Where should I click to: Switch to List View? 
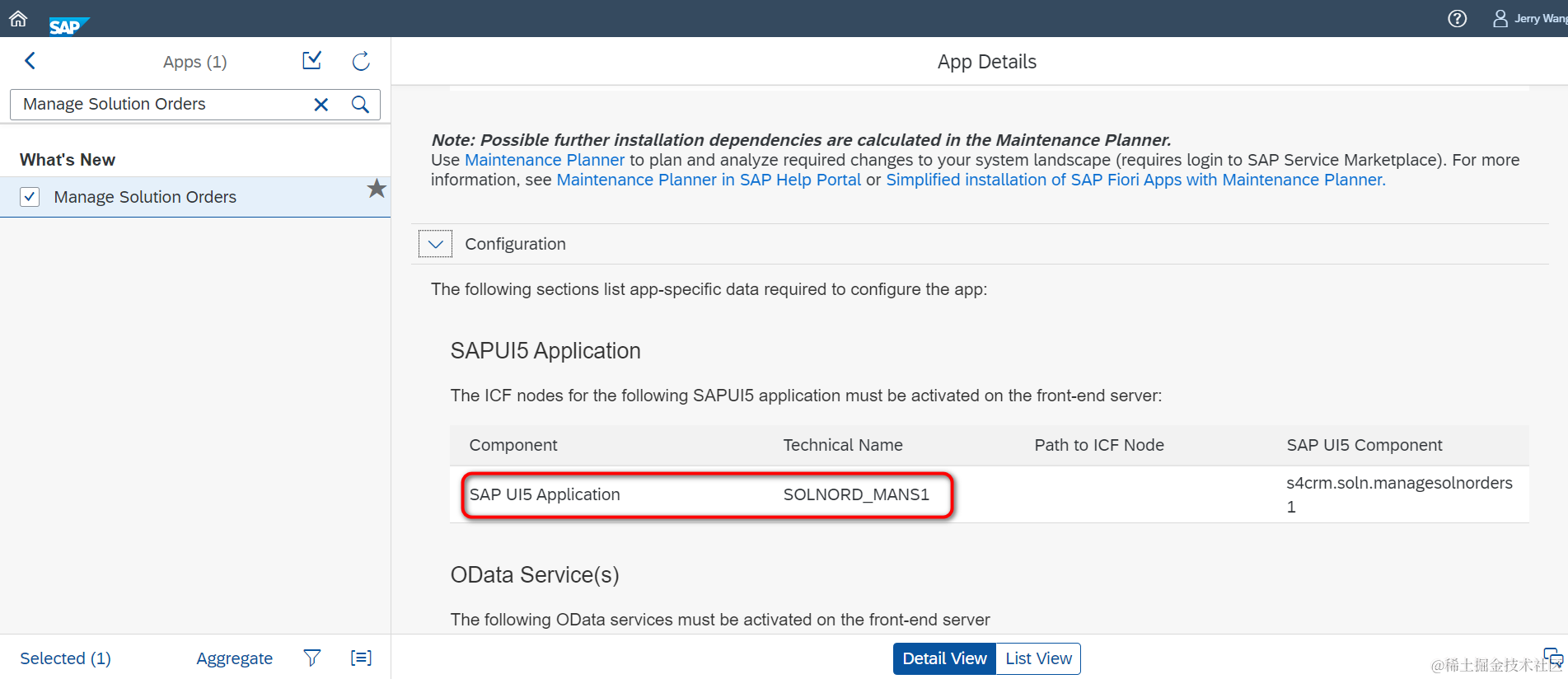[x=1038, y=658]
